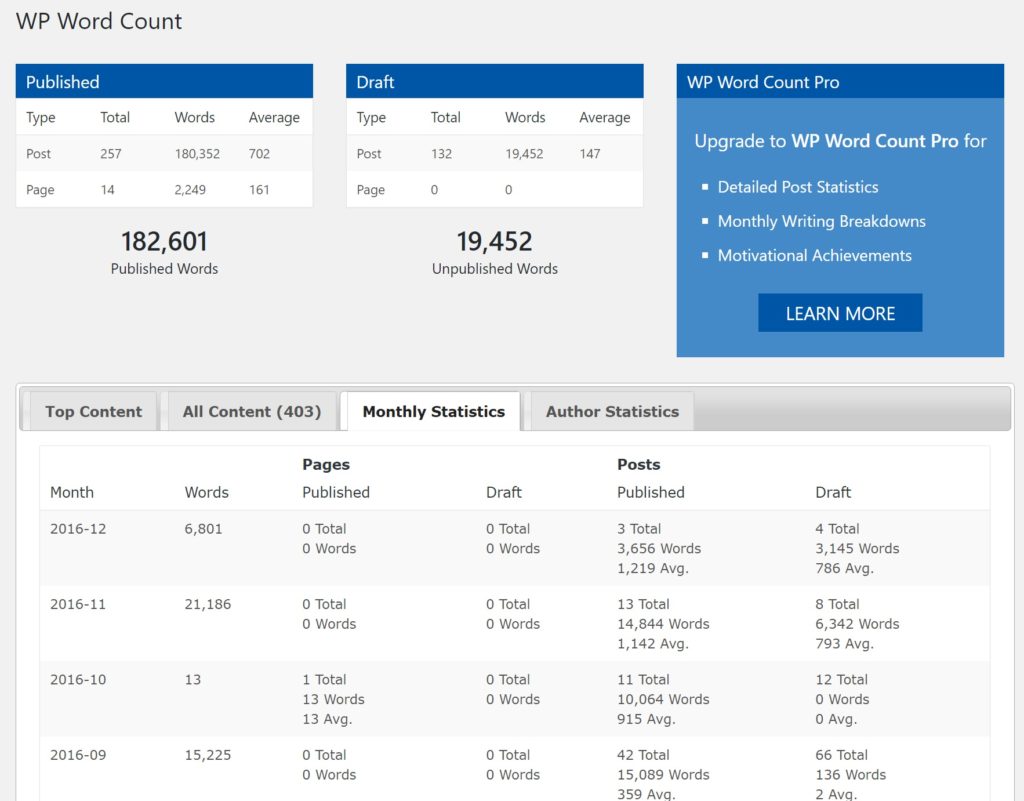The height and width of the screenshot is (801, 1024).
Task: Click the Monthly Writing Breakdowns bullet item
Action: point(821,221)
